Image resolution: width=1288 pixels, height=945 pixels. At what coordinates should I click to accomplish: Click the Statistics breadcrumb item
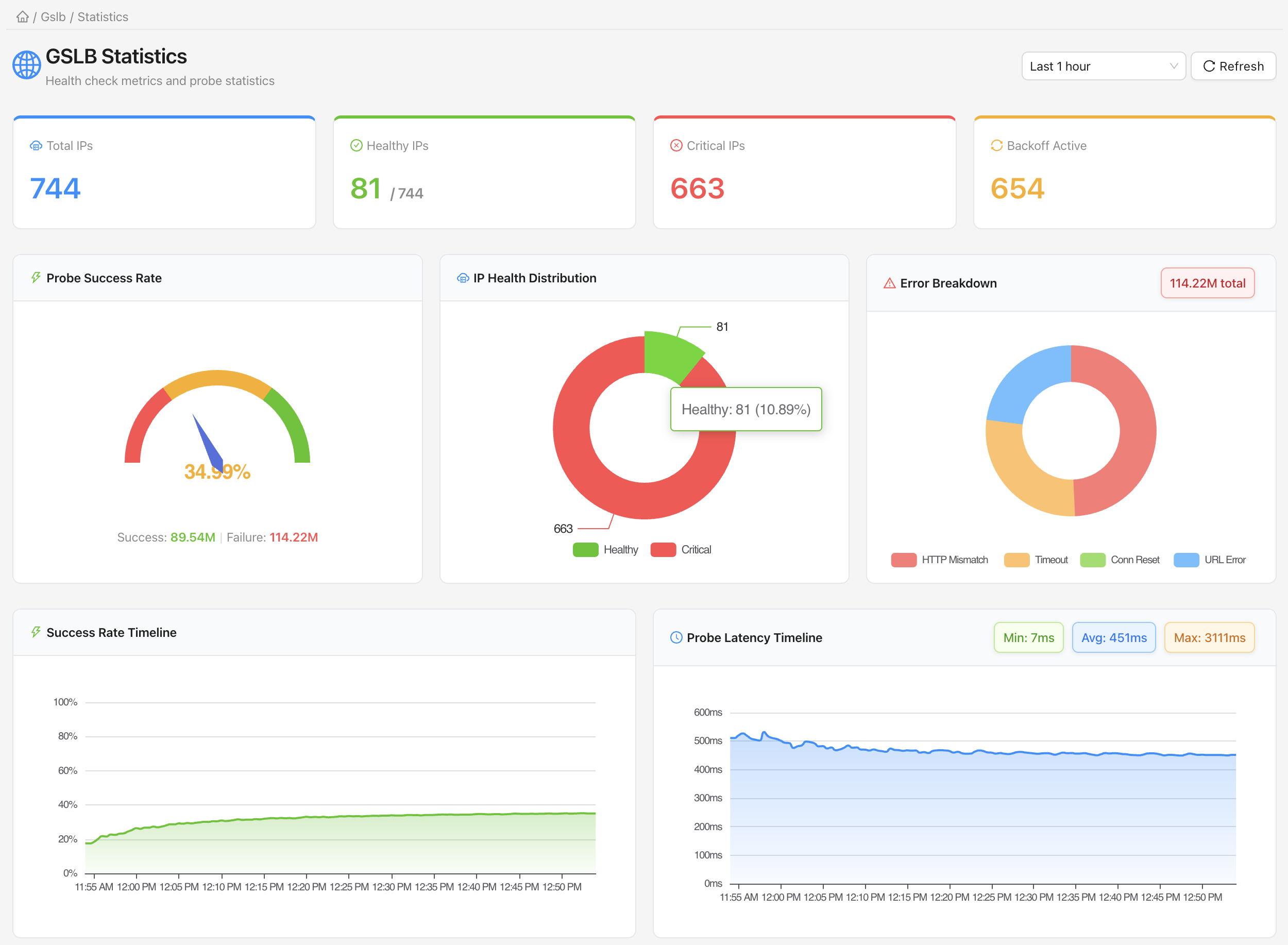point(103,16)
